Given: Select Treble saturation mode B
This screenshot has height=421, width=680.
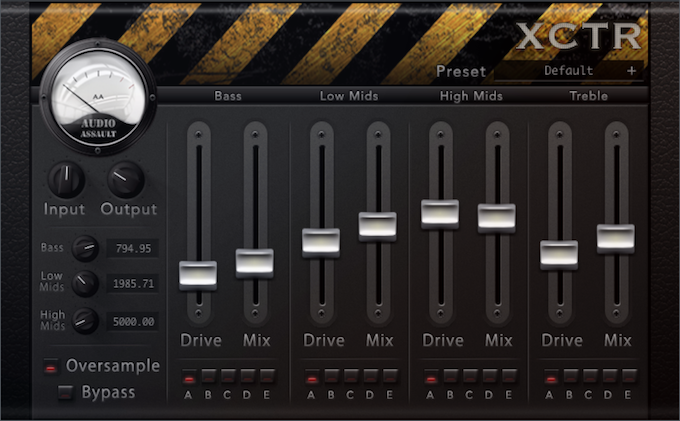Looking at the screenshot, I should tap(570, 376).
